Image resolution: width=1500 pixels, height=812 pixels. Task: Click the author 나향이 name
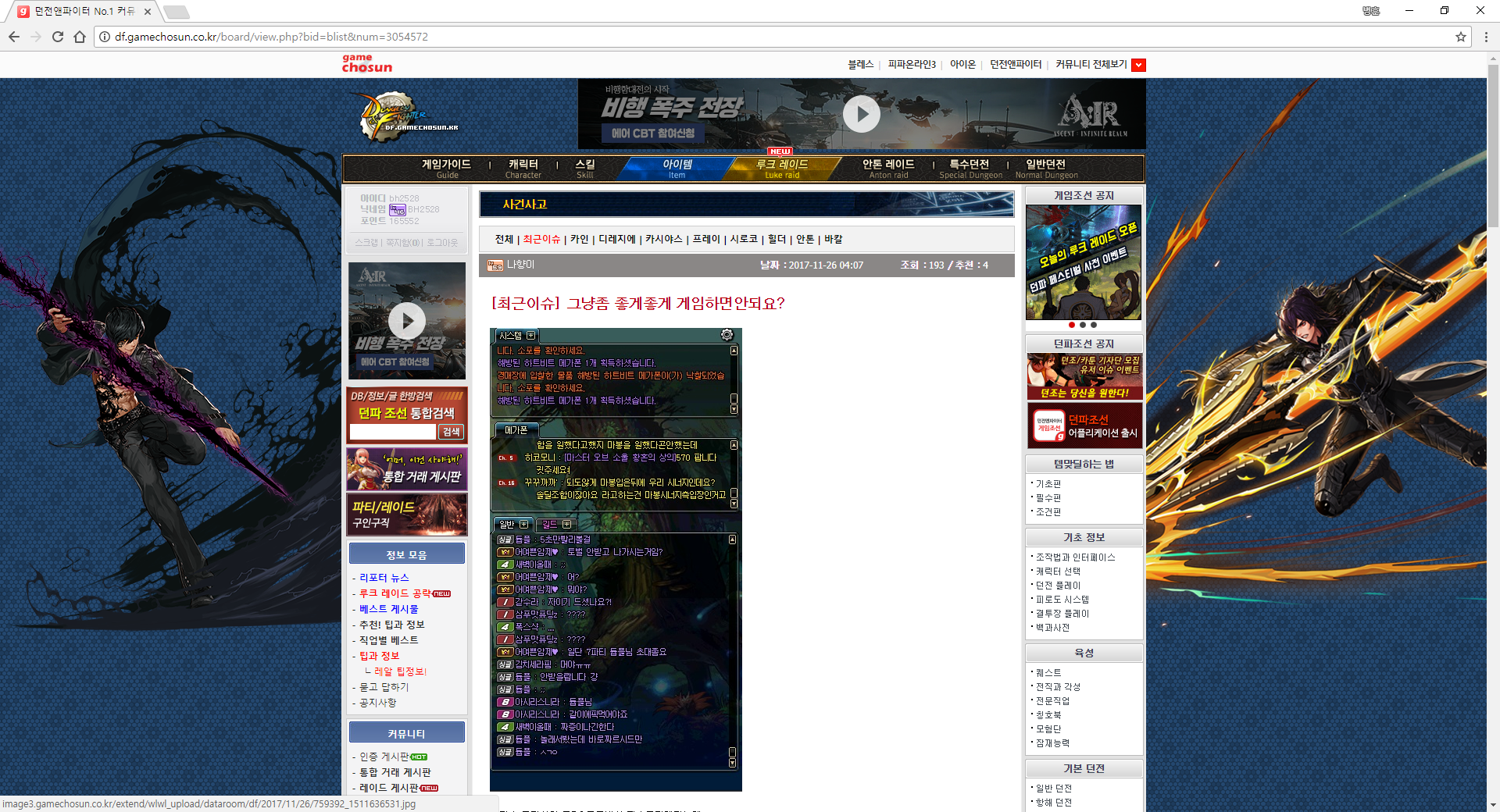coord(520,265)
